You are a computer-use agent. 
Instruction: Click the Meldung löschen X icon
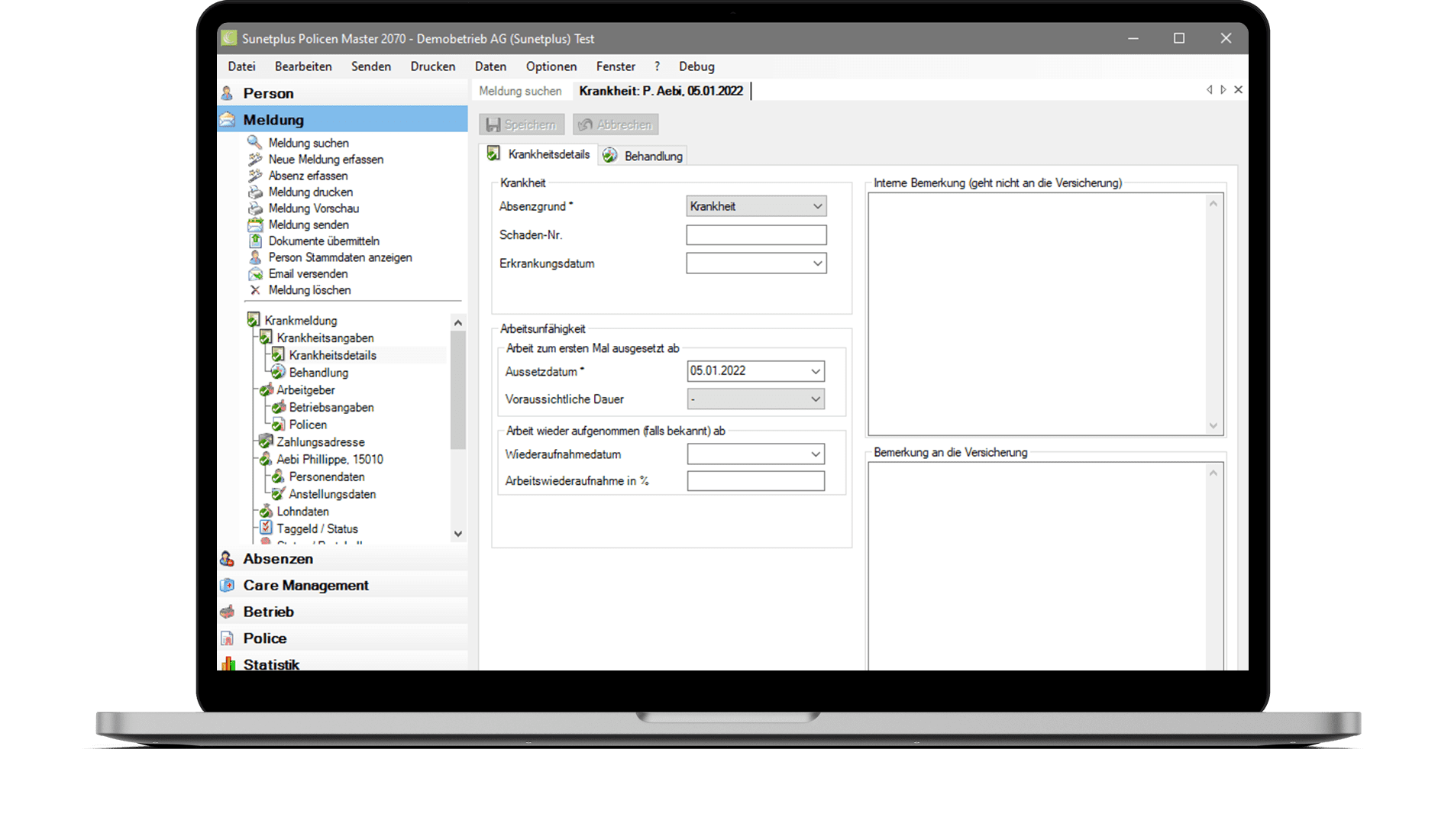[255, 290]
